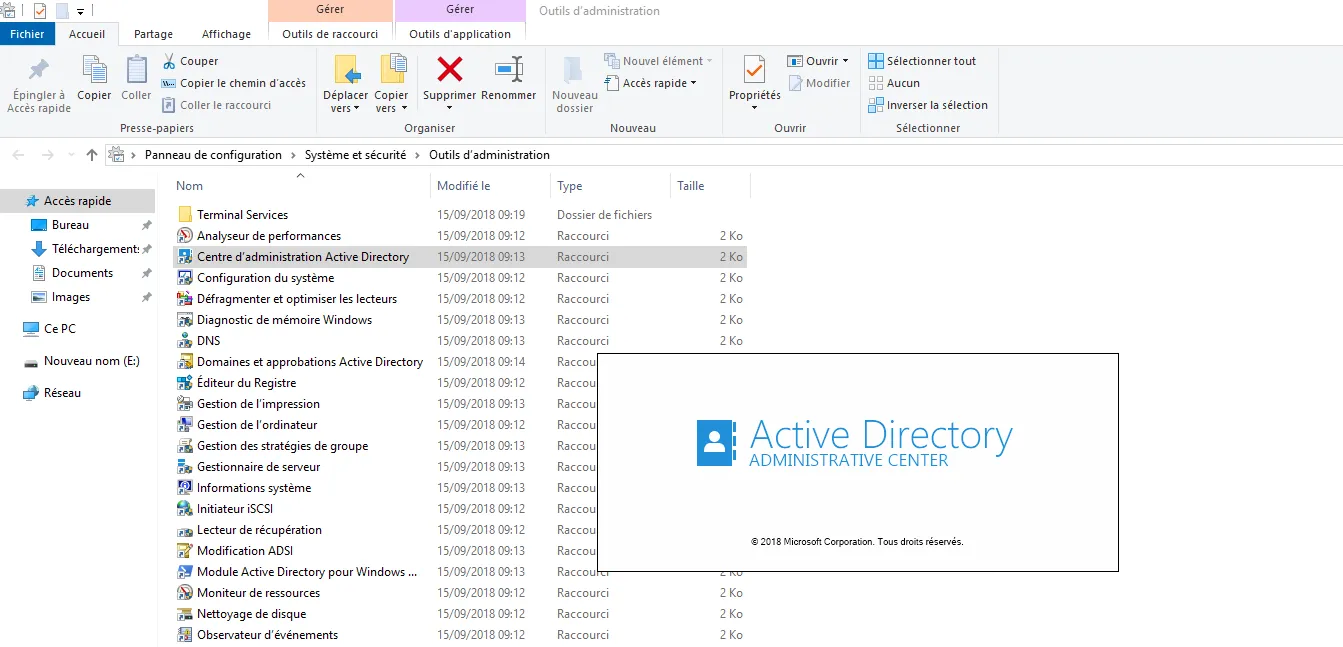Click Diagnostic de mémoire Windows icon
Screen dimensions: 1343x647
185,320
